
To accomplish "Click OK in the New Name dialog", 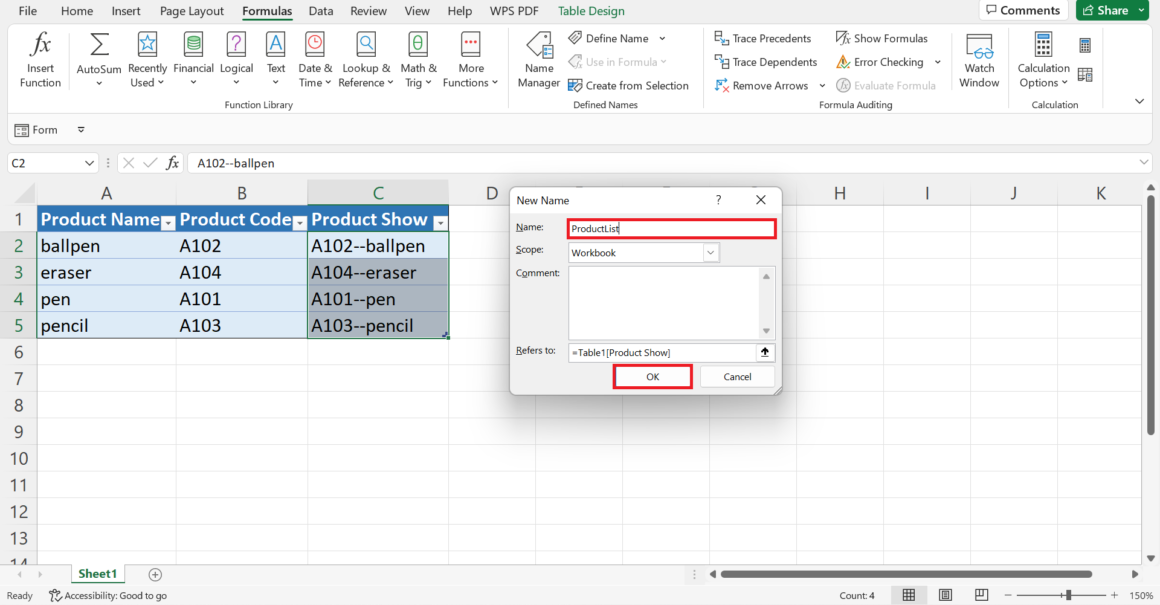I will point(652,376).
